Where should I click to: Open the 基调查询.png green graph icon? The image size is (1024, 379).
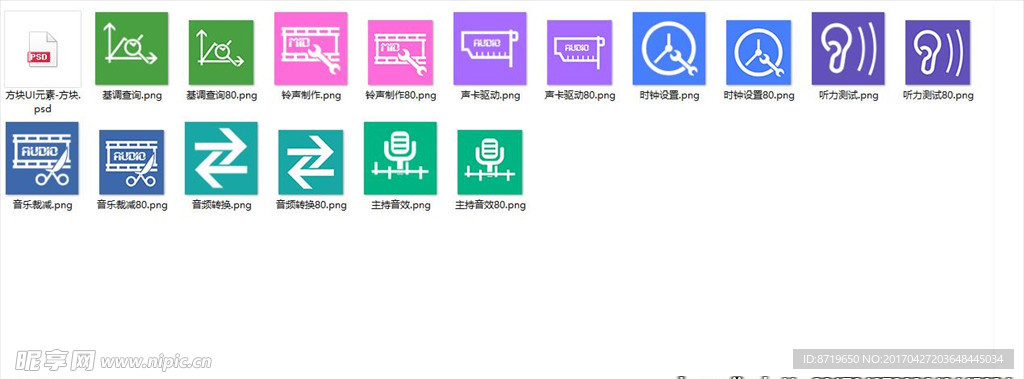click(132, 48)
